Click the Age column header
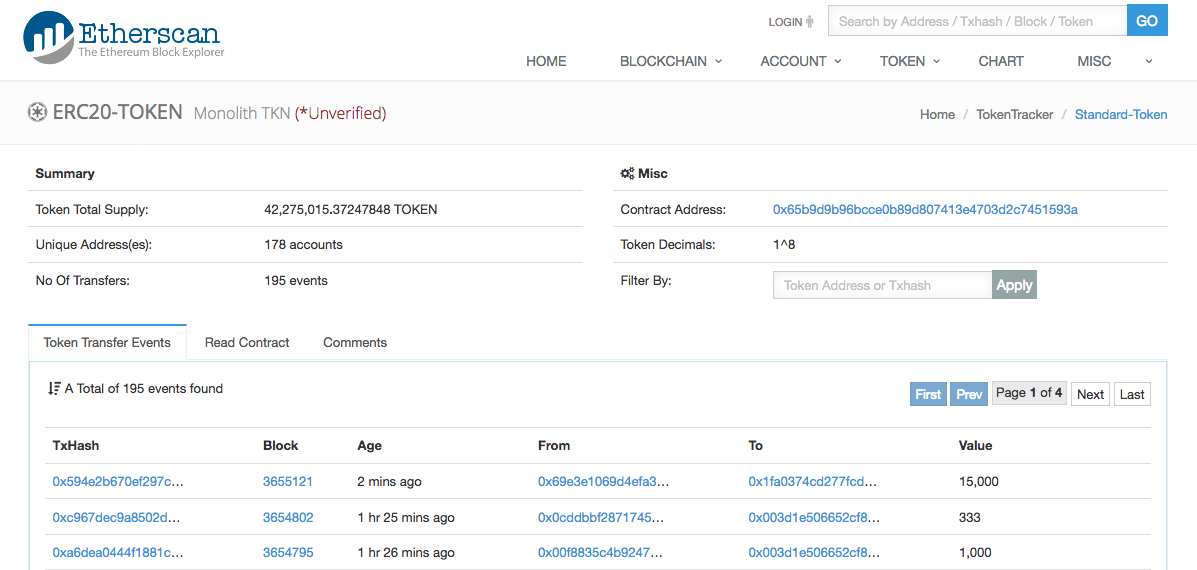Screen dimensions: 1197x570 pos(369,446)
